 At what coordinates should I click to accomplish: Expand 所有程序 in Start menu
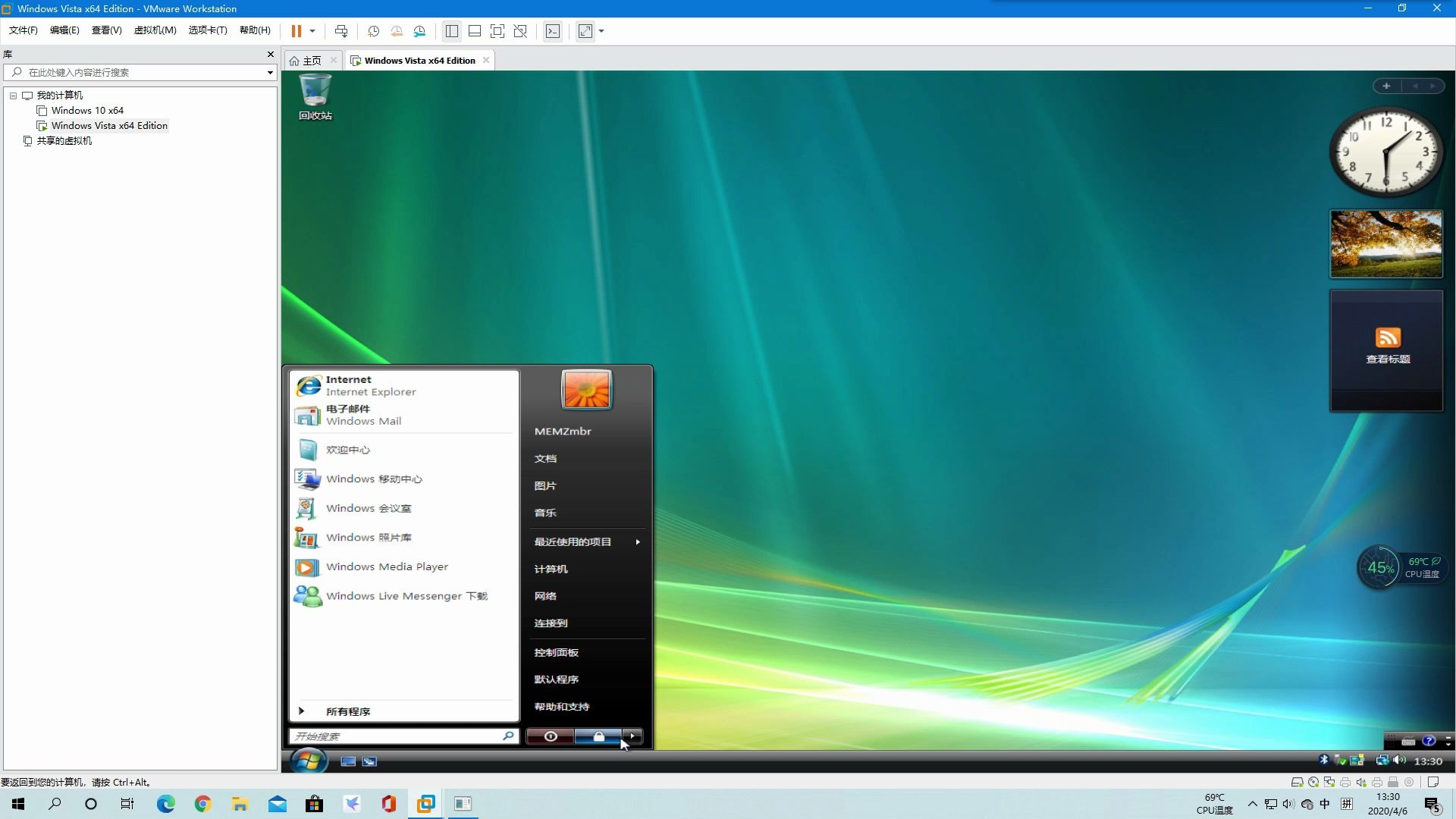click(348, 711)
